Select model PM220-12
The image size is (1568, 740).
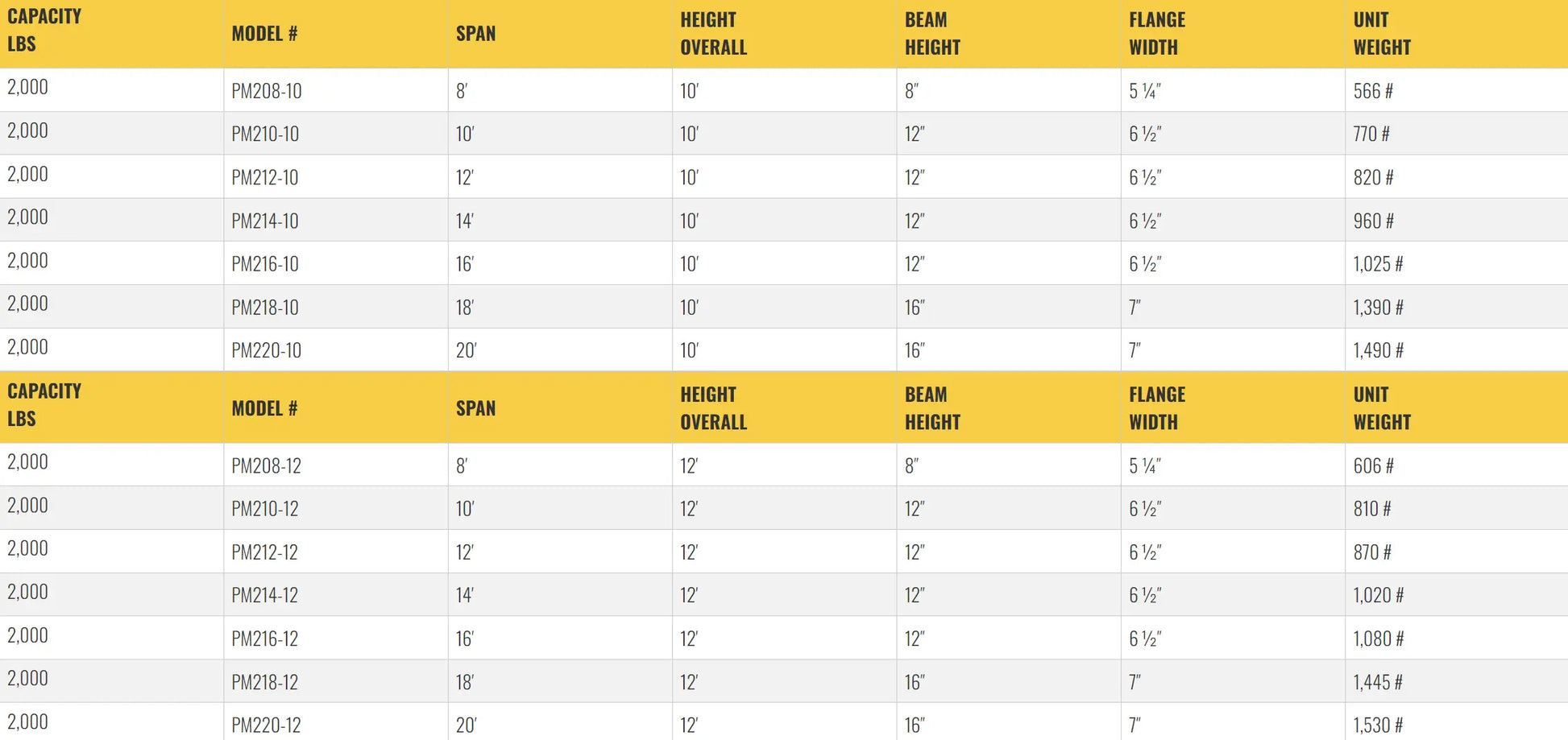(x=267, y=725)
